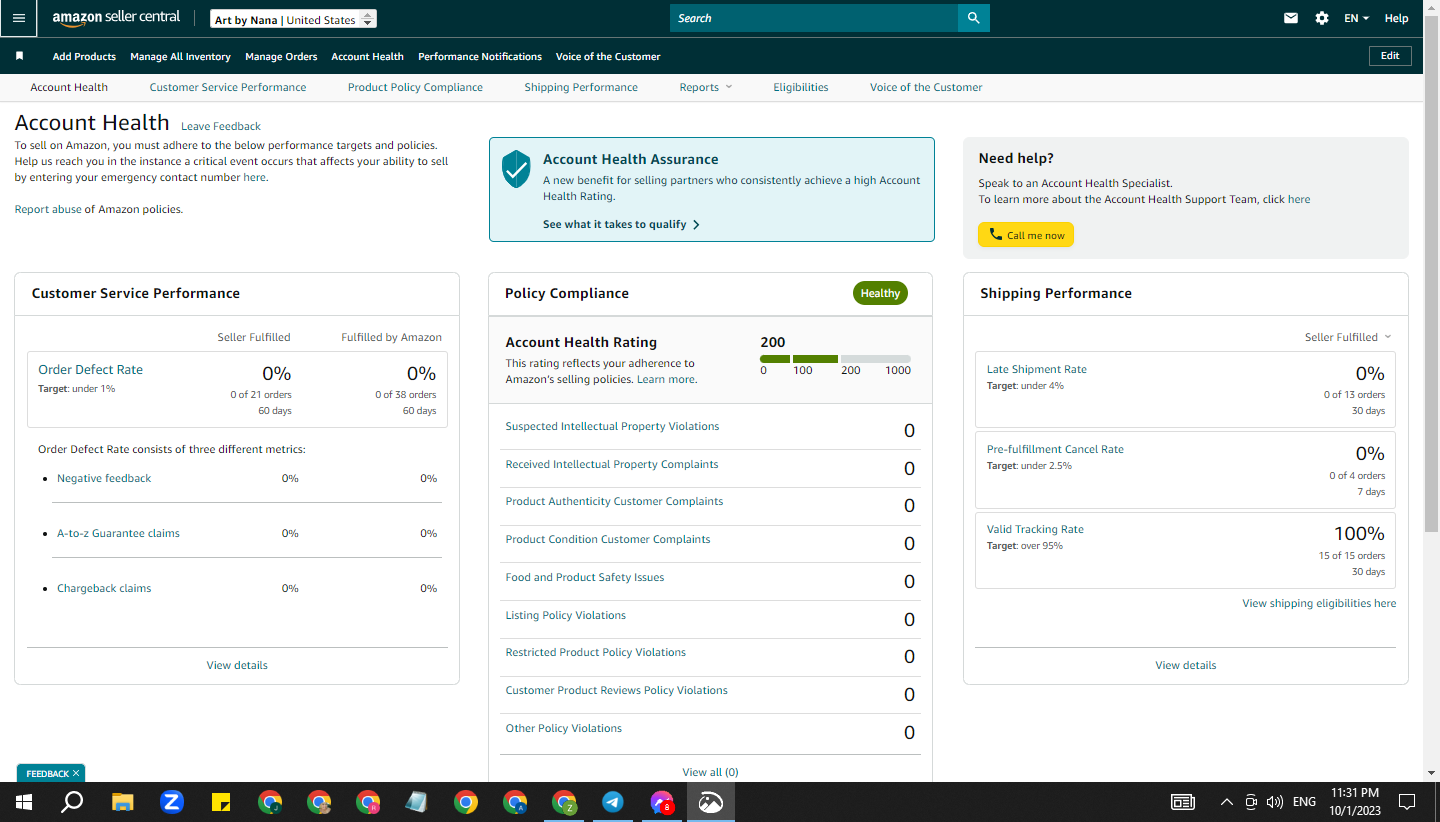The width and height of the screenshot is (1440, 822).
Task: Open the Late Shipment Rate link
Action: (1037, 369)
